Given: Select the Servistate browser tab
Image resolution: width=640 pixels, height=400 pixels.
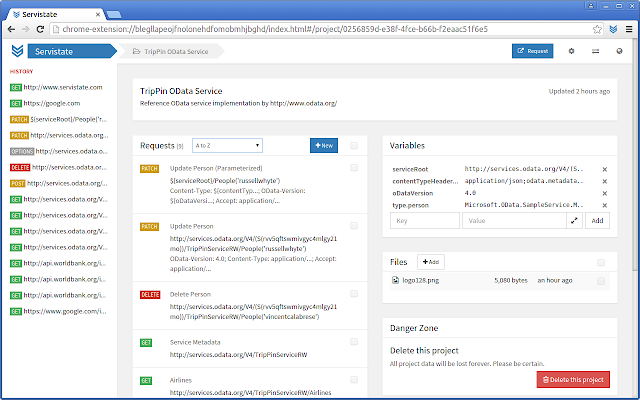Looking at the screenshot, I should (55, 14).
